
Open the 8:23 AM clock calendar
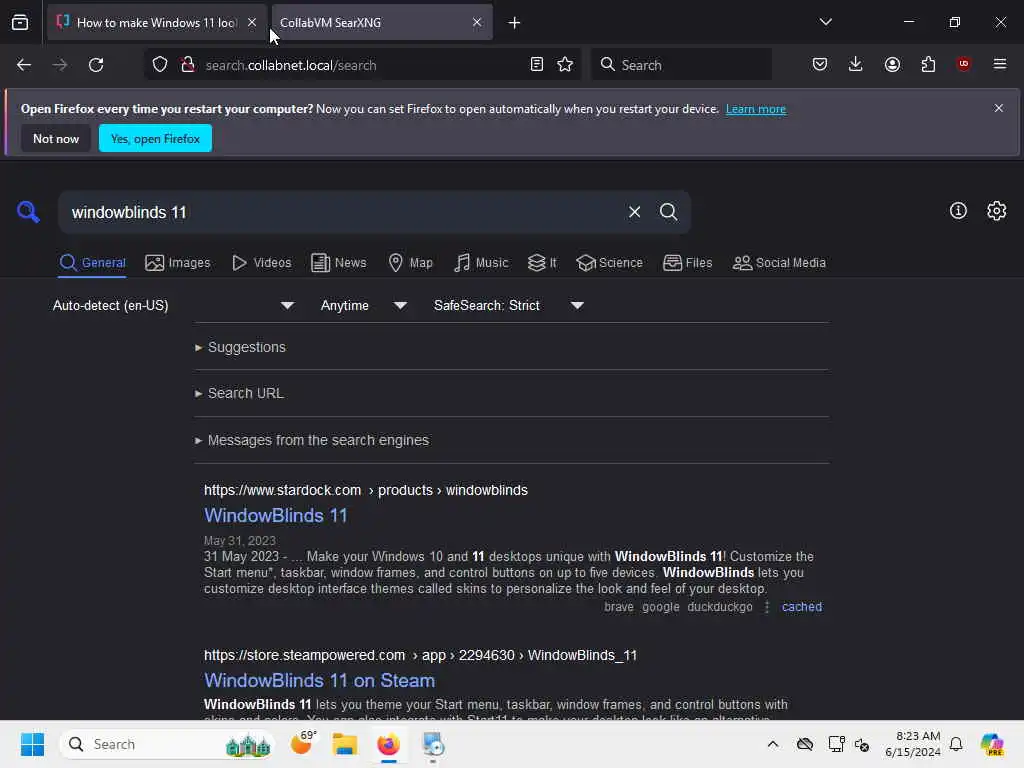click(x=912, y=744)
